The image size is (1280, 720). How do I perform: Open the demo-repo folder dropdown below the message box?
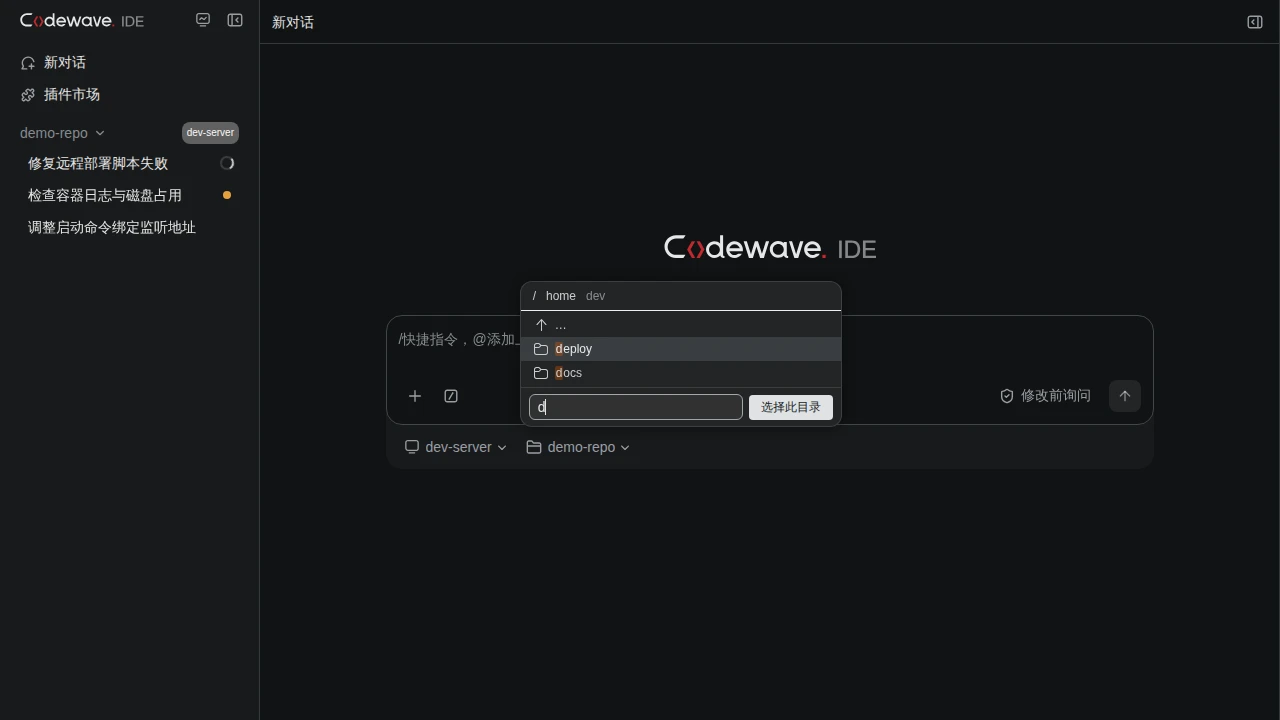click(578, 447)
